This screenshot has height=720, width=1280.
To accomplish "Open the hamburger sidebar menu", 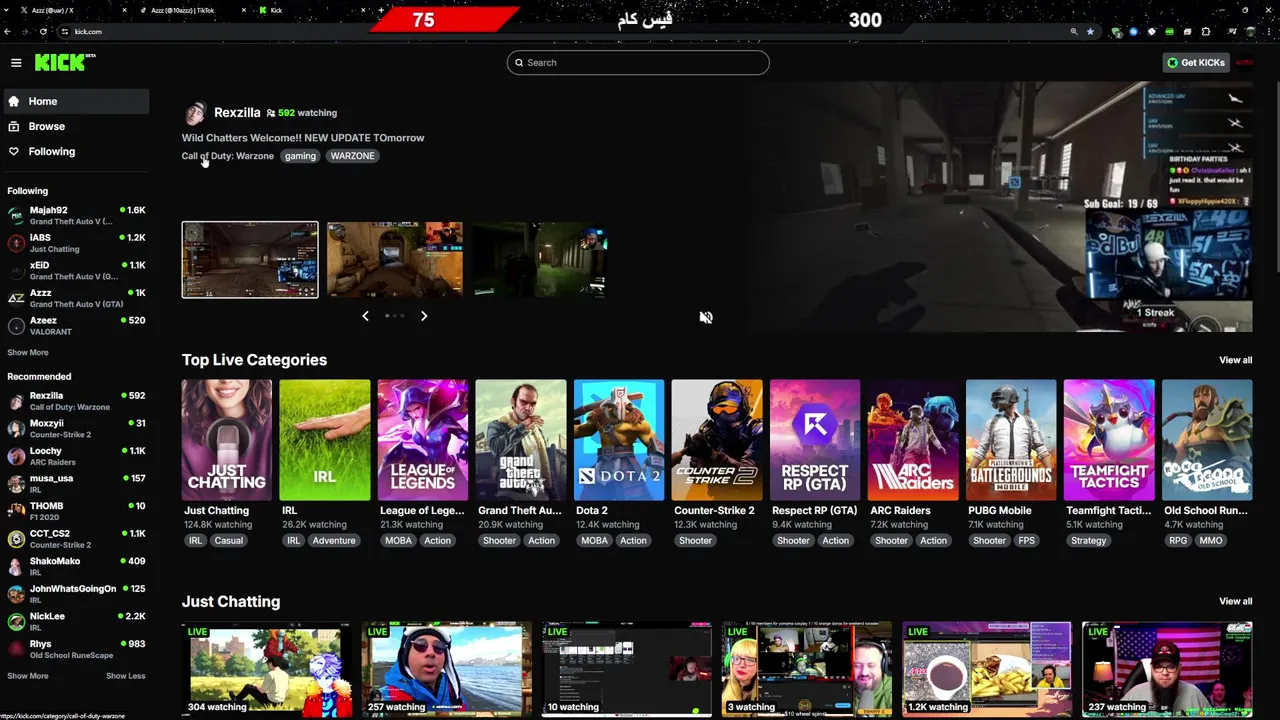I will (16, 63).
